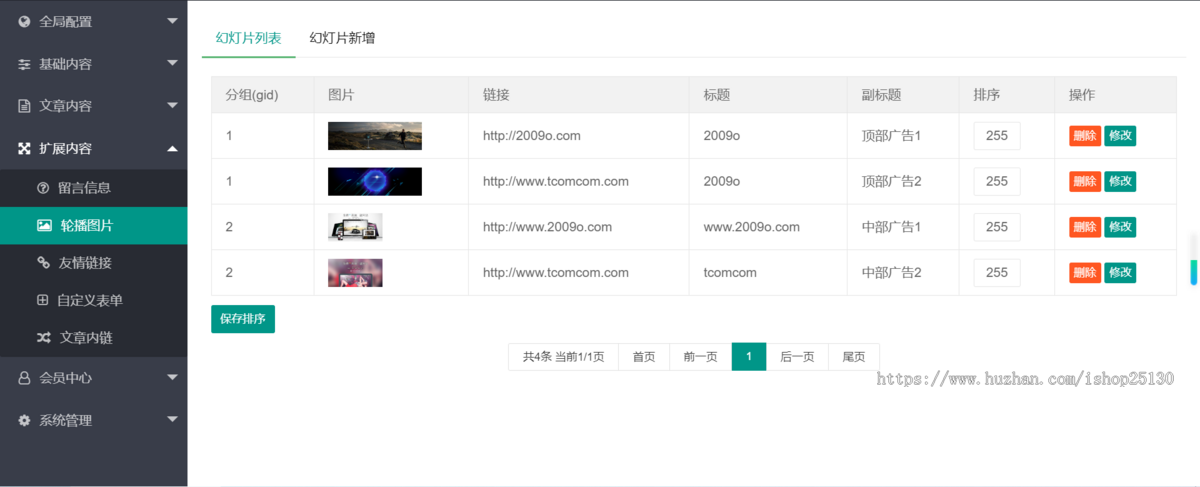
Task: Select 轮播图片 sidebar item
Action: coord(94,226)
